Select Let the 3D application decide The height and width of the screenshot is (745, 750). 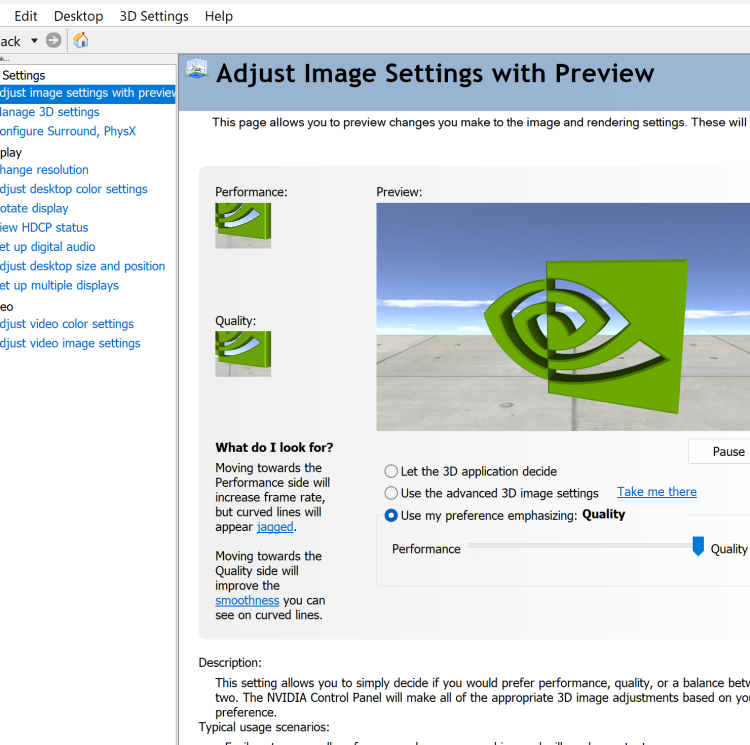[x=471, y=471]
